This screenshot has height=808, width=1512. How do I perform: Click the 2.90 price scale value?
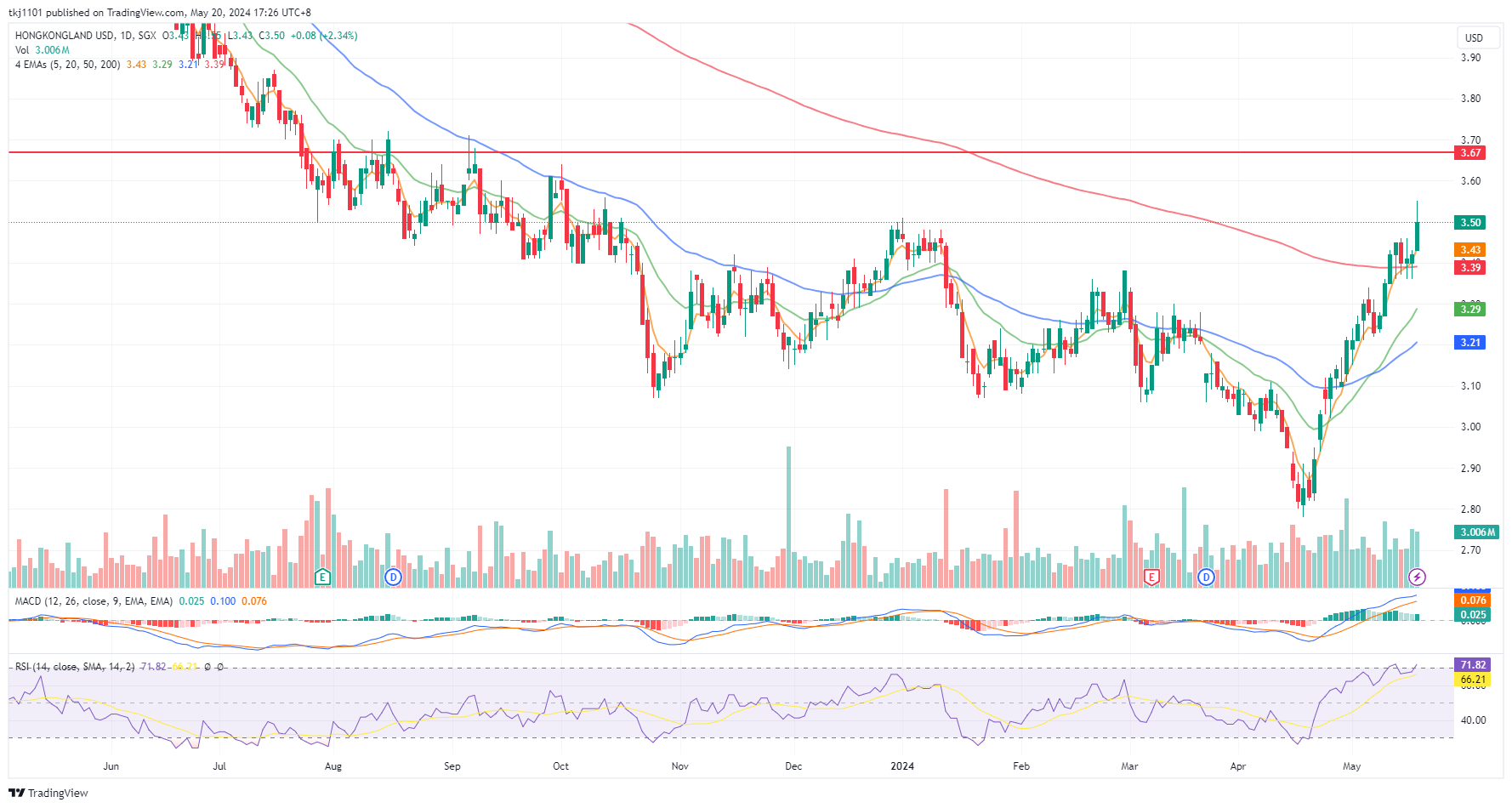pos(1470,469)
